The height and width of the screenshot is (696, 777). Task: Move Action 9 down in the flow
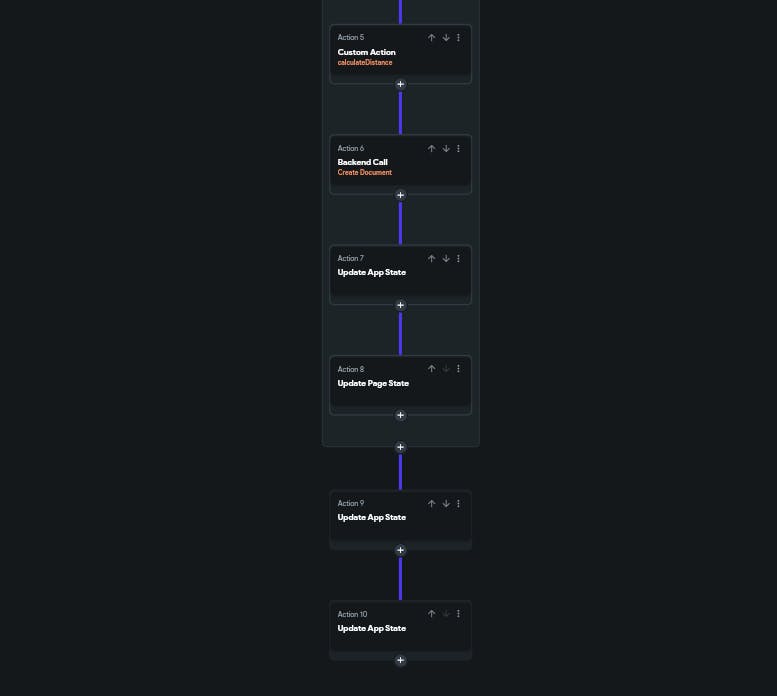click(446, 504)
